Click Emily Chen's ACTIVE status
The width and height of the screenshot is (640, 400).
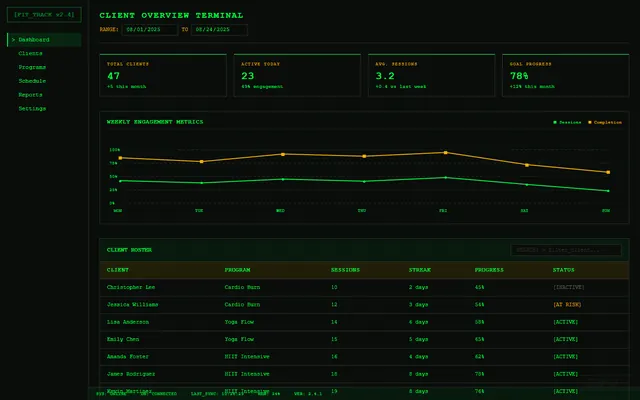[565, 339]
